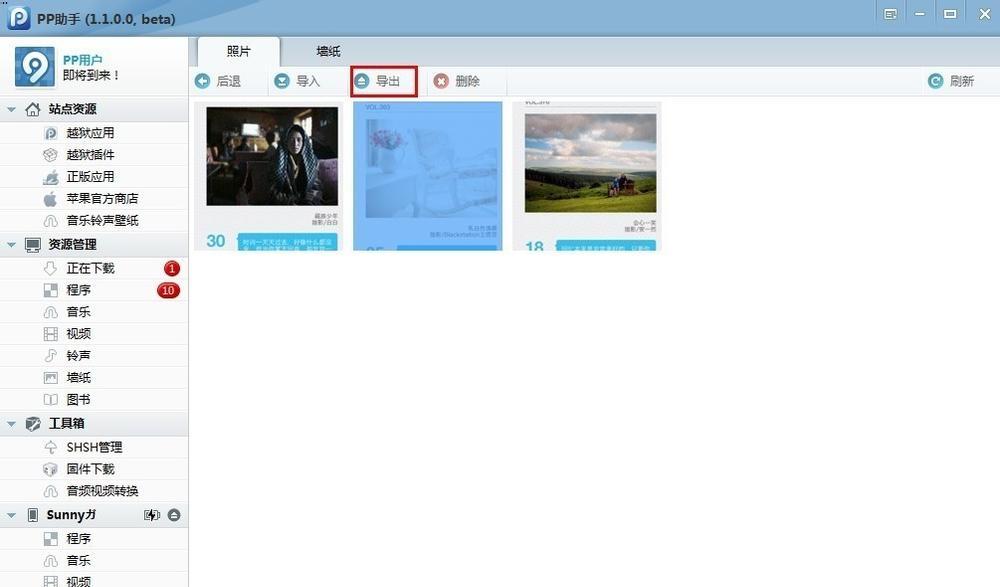Image resolution: width=1000 pixels, height=587 pixels.
Task: Click the 越狱插件 box icon
Action: [x=50, y=155]
